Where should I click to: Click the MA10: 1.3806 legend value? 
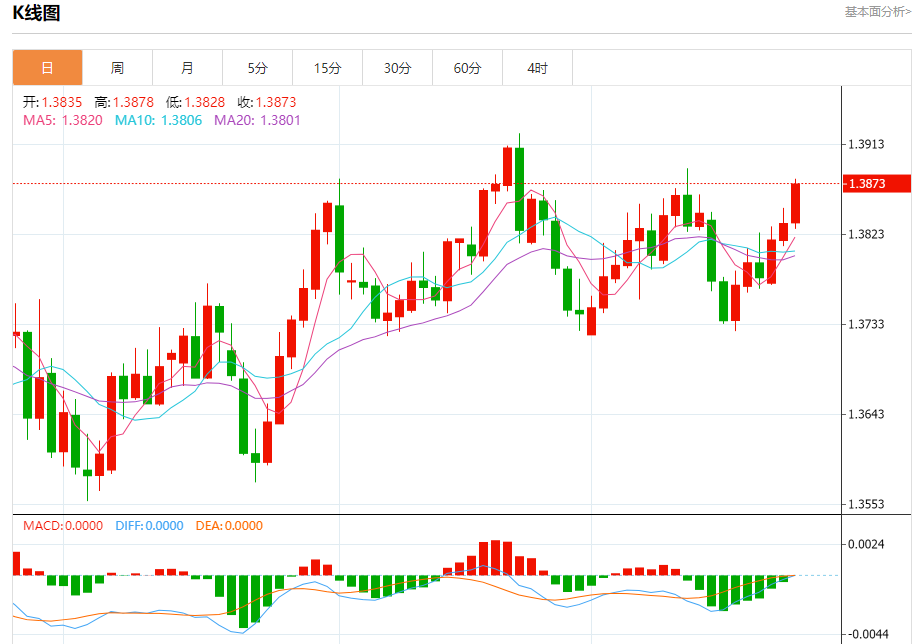[158, 120]
